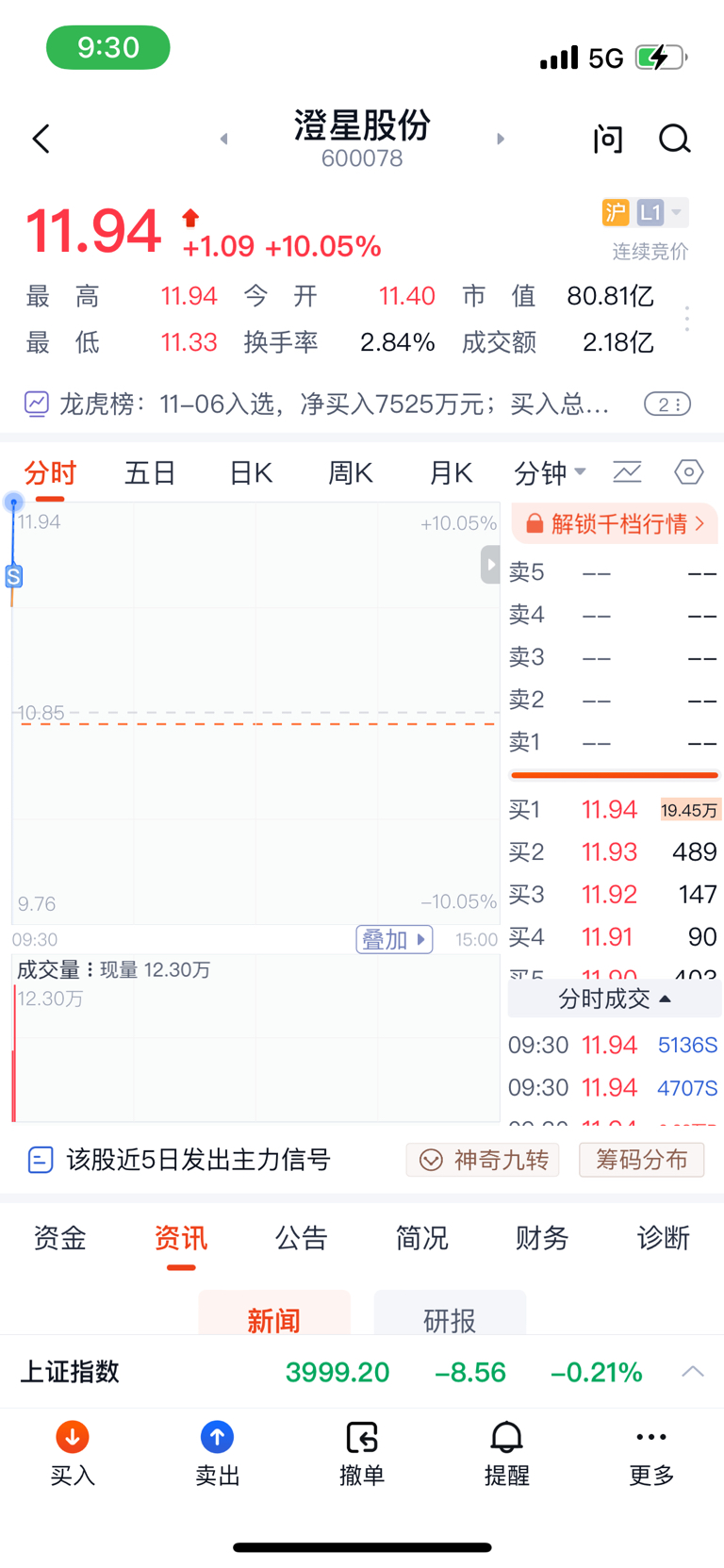The image size is (724, 1568).
Task: Open the drawing line tool icon
Action: tap(627, 471)
